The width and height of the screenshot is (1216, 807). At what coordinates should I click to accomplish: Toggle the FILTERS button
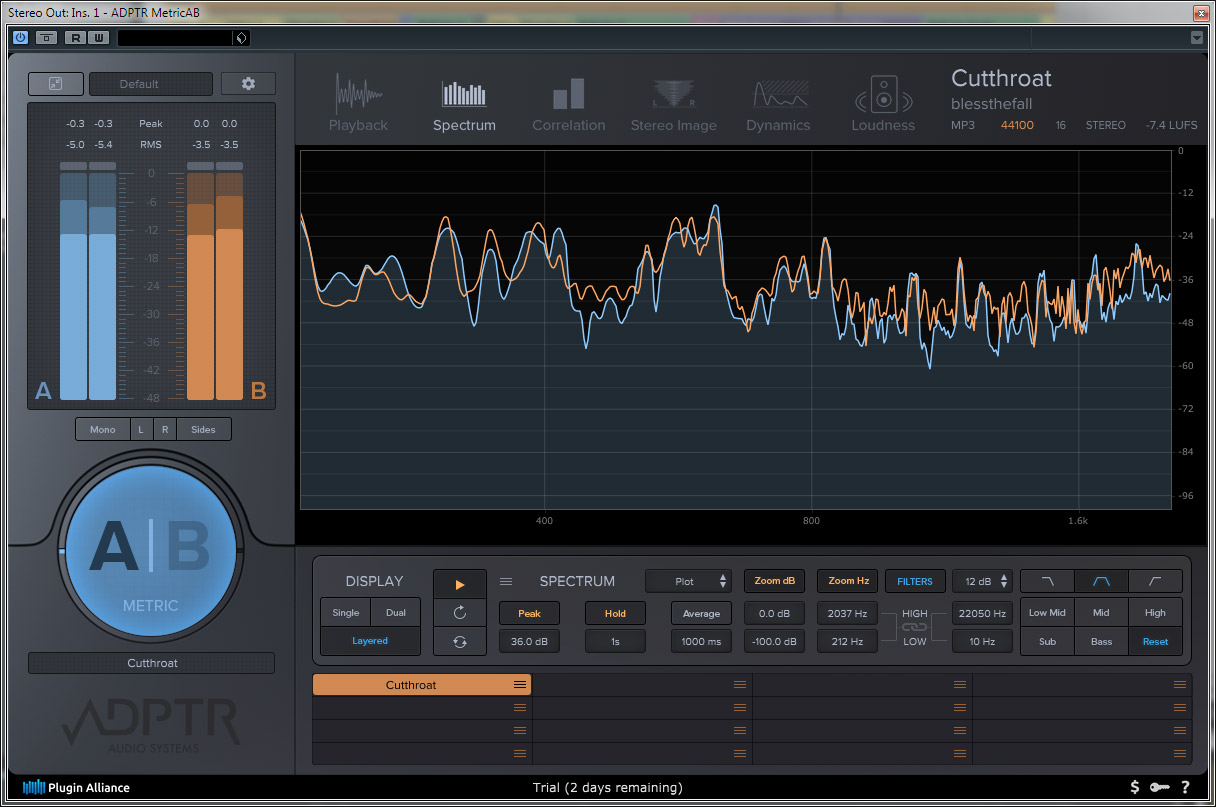[915, 581]
